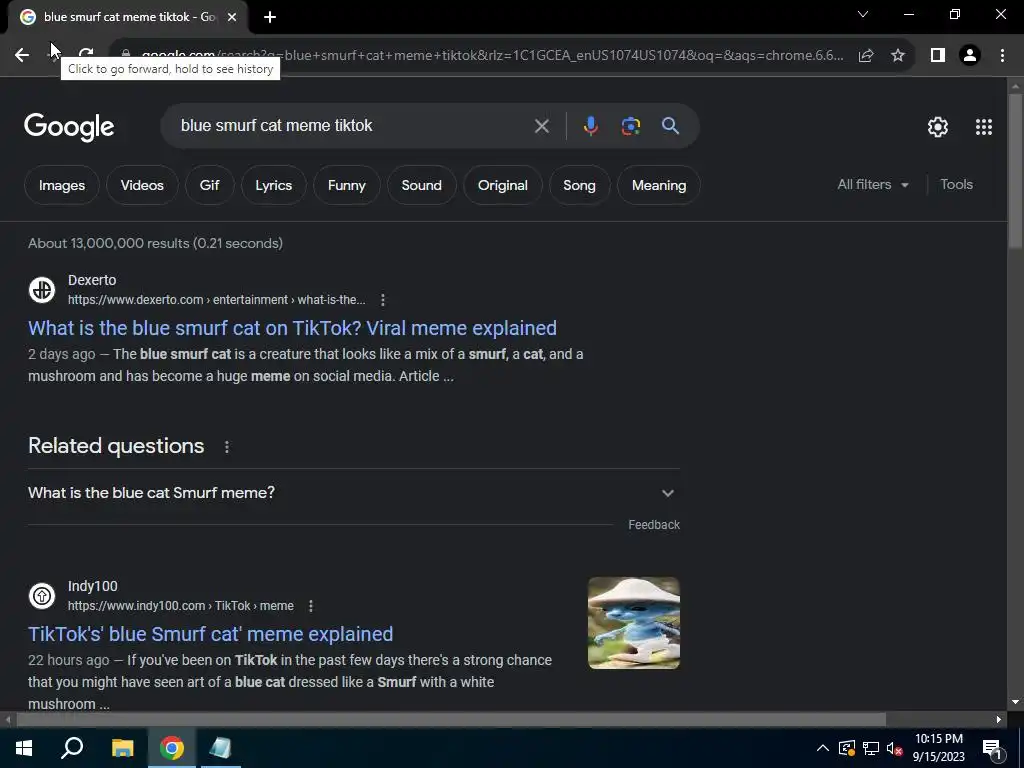Open a new tab with the plus icon

[x=270, y=18]
